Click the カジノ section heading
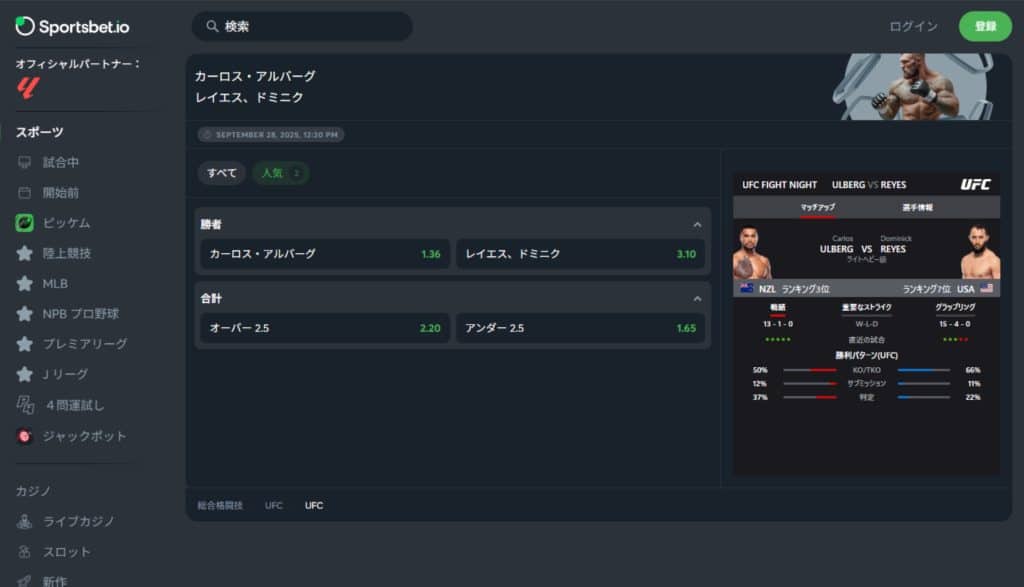This screenshot has height=587, width=1024. 33,491
